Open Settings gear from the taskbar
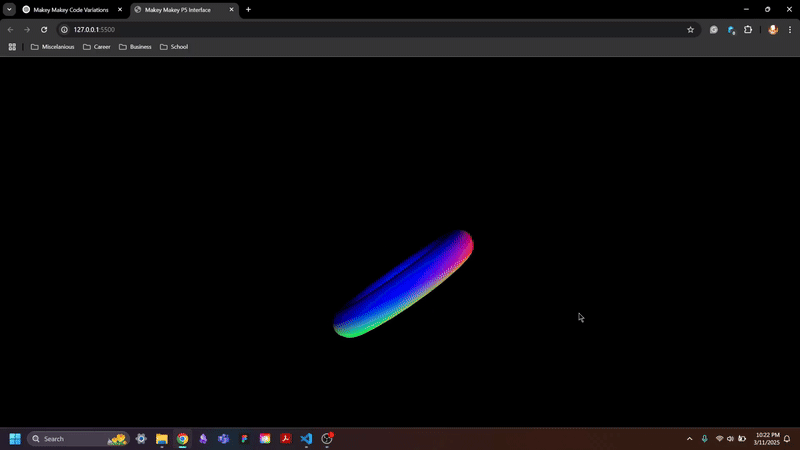The height and width of the screenshot is (450, 800). (x=141, y=439)
